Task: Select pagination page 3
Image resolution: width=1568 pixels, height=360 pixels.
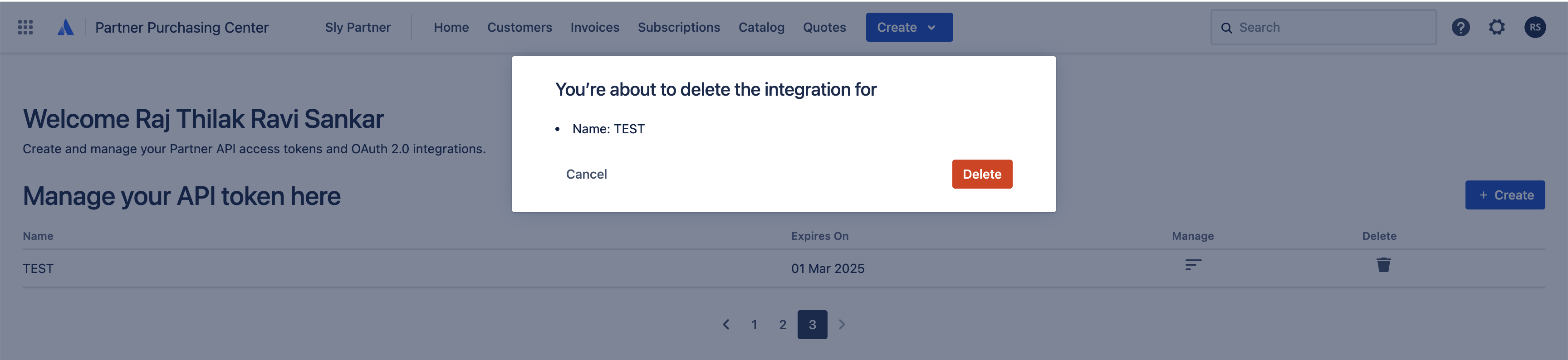Action: (x=812, y=325)
